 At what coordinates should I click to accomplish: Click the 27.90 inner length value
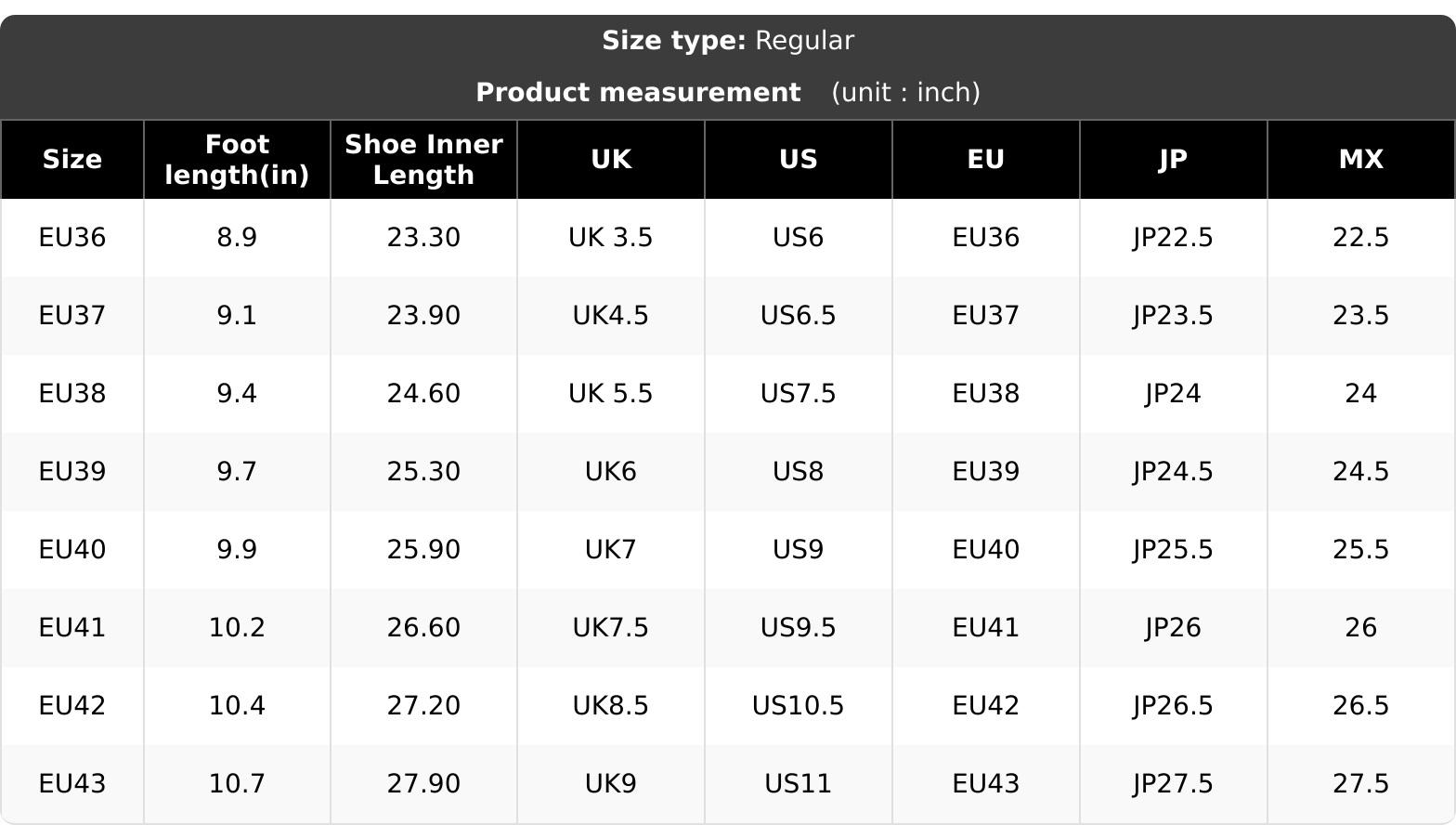pyautogui.click(x=423, y=784)
